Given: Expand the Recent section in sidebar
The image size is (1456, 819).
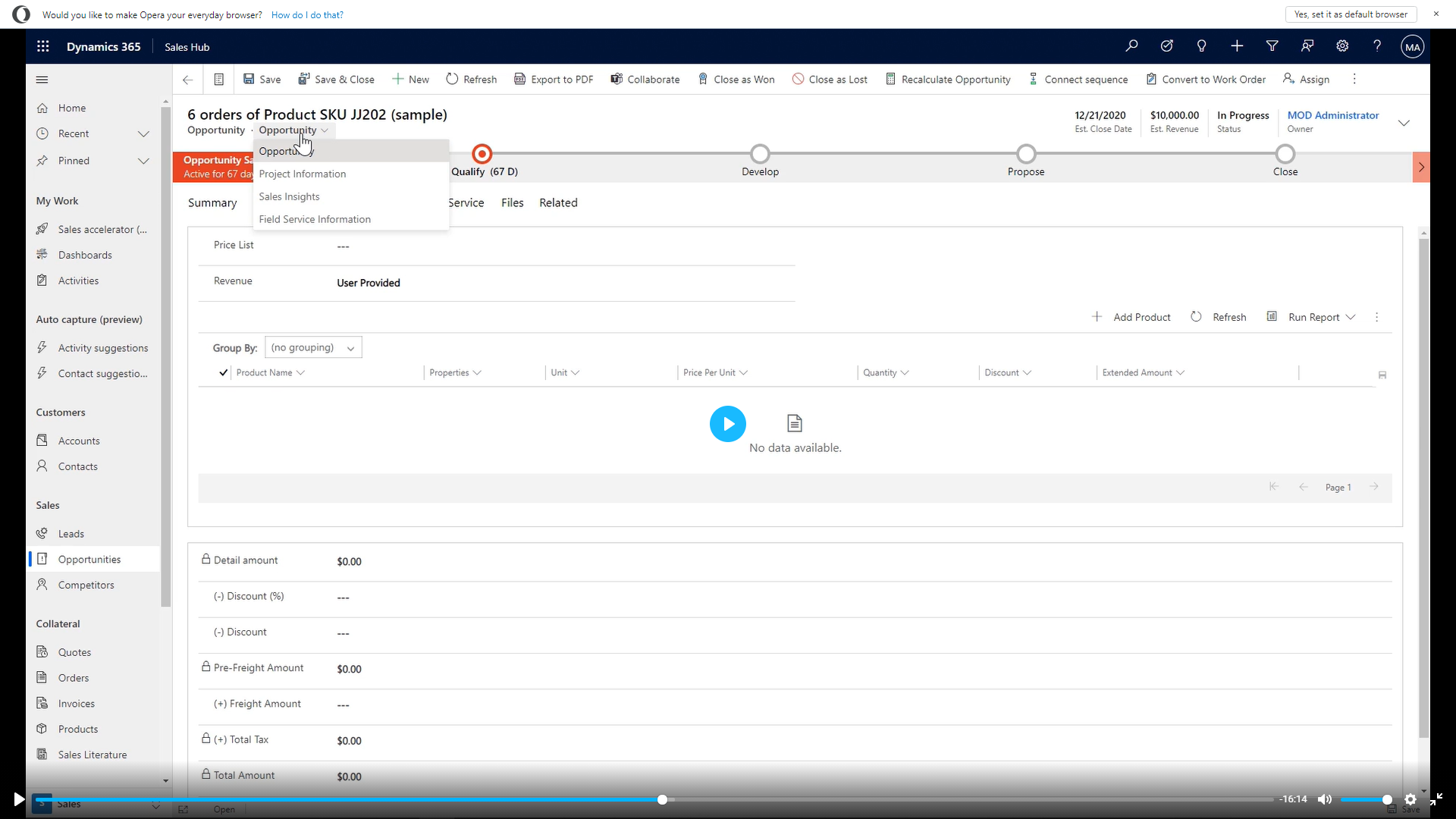Looking at the screenshot, I should pos(143,133).
